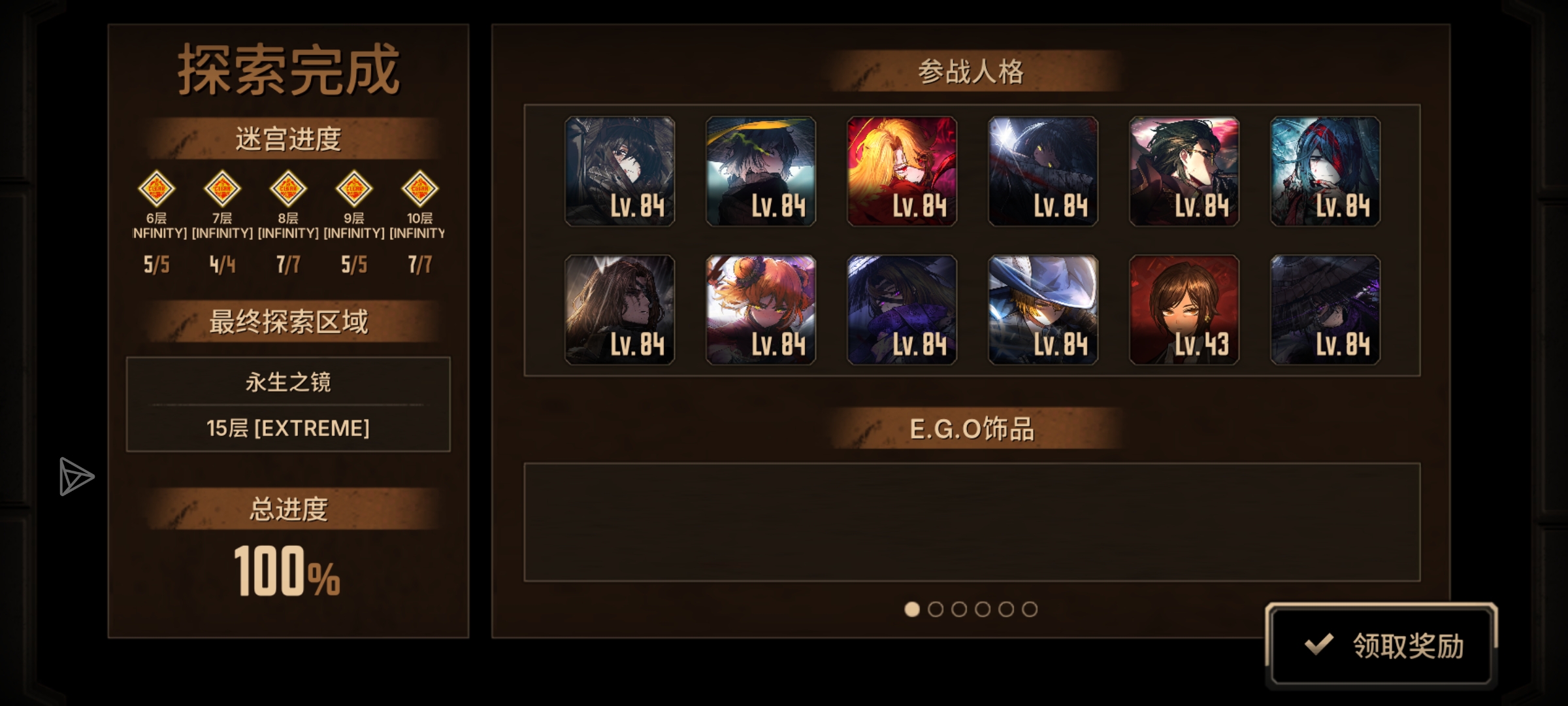Screen dimensions: 1568x706
Task: Click the 参战人格 section header
Action: pos(972,71)
